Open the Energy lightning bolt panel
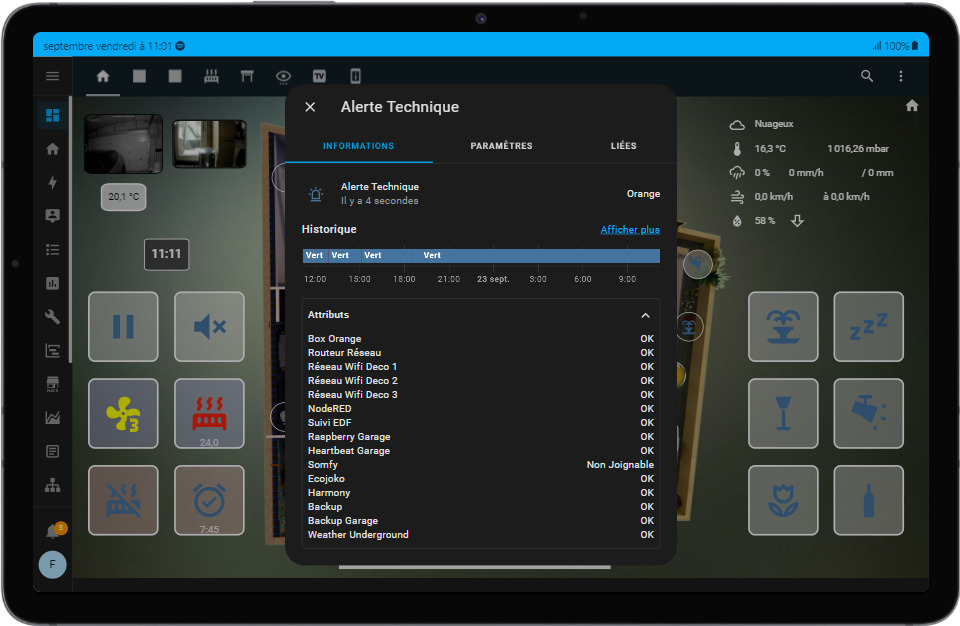Screen dimensions: 960x626 pyautogui.click(x=53, y=182)
